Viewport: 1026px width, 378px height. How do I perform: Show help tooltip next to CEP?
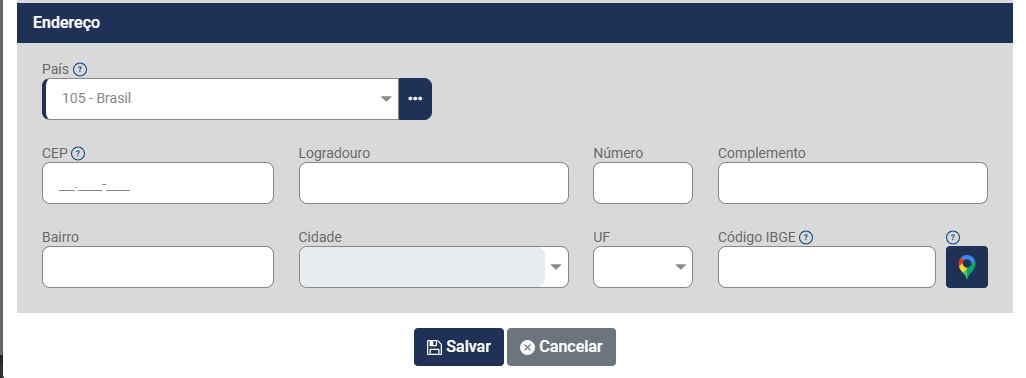pos(78,153)
